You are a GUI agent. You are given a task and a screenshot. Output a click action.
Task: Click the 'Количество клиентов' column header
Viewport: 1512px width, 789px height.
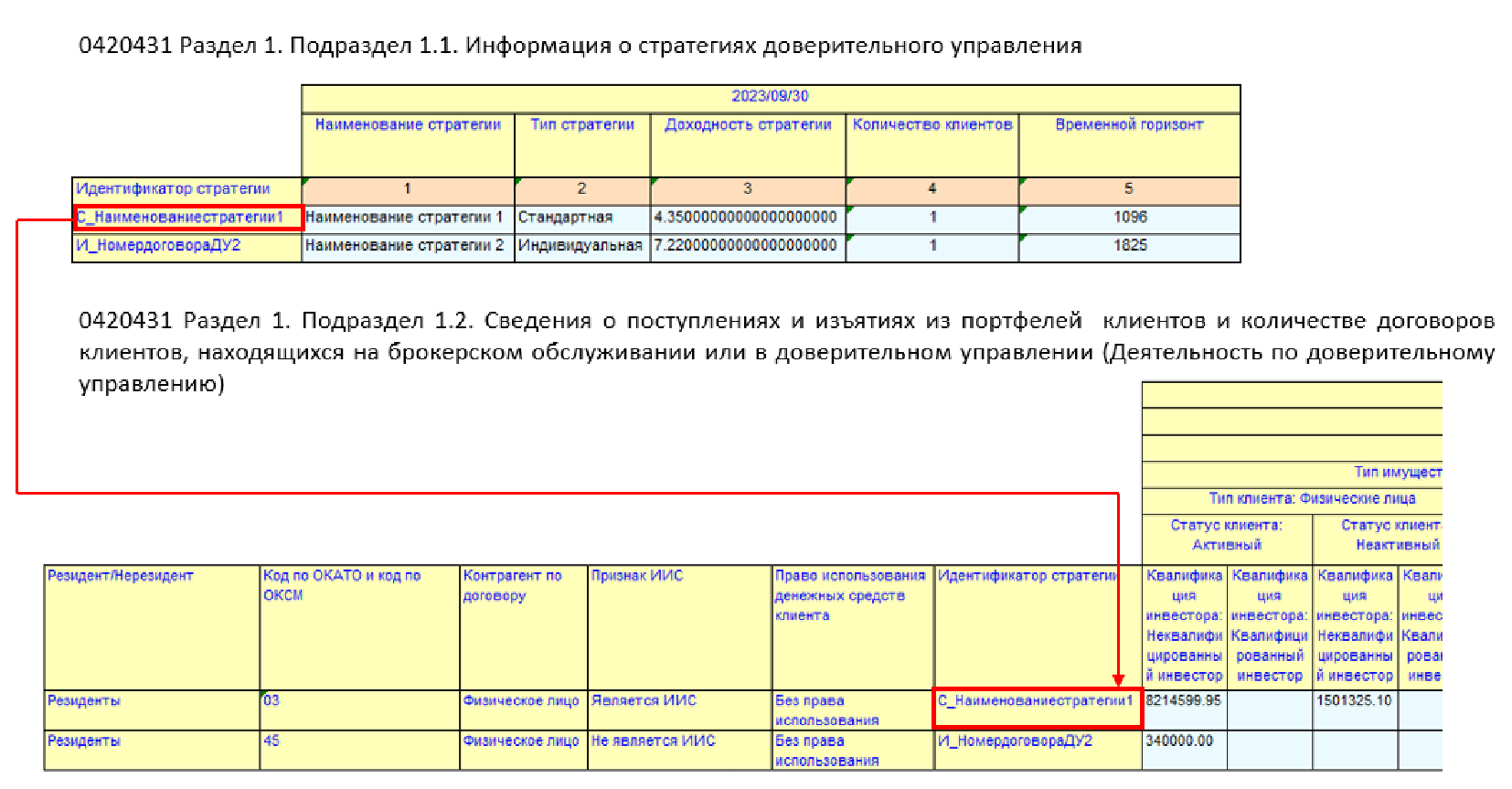pos(932,125)
